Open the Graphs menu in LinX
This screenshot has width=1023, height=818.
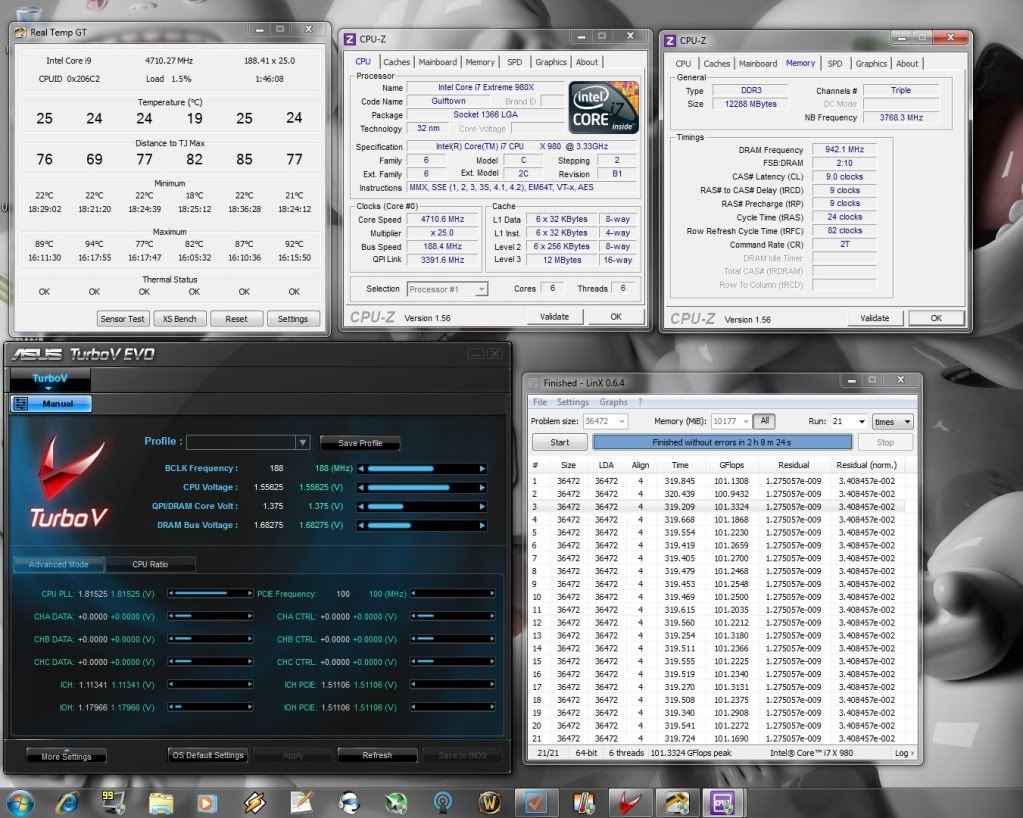[613, 402]
